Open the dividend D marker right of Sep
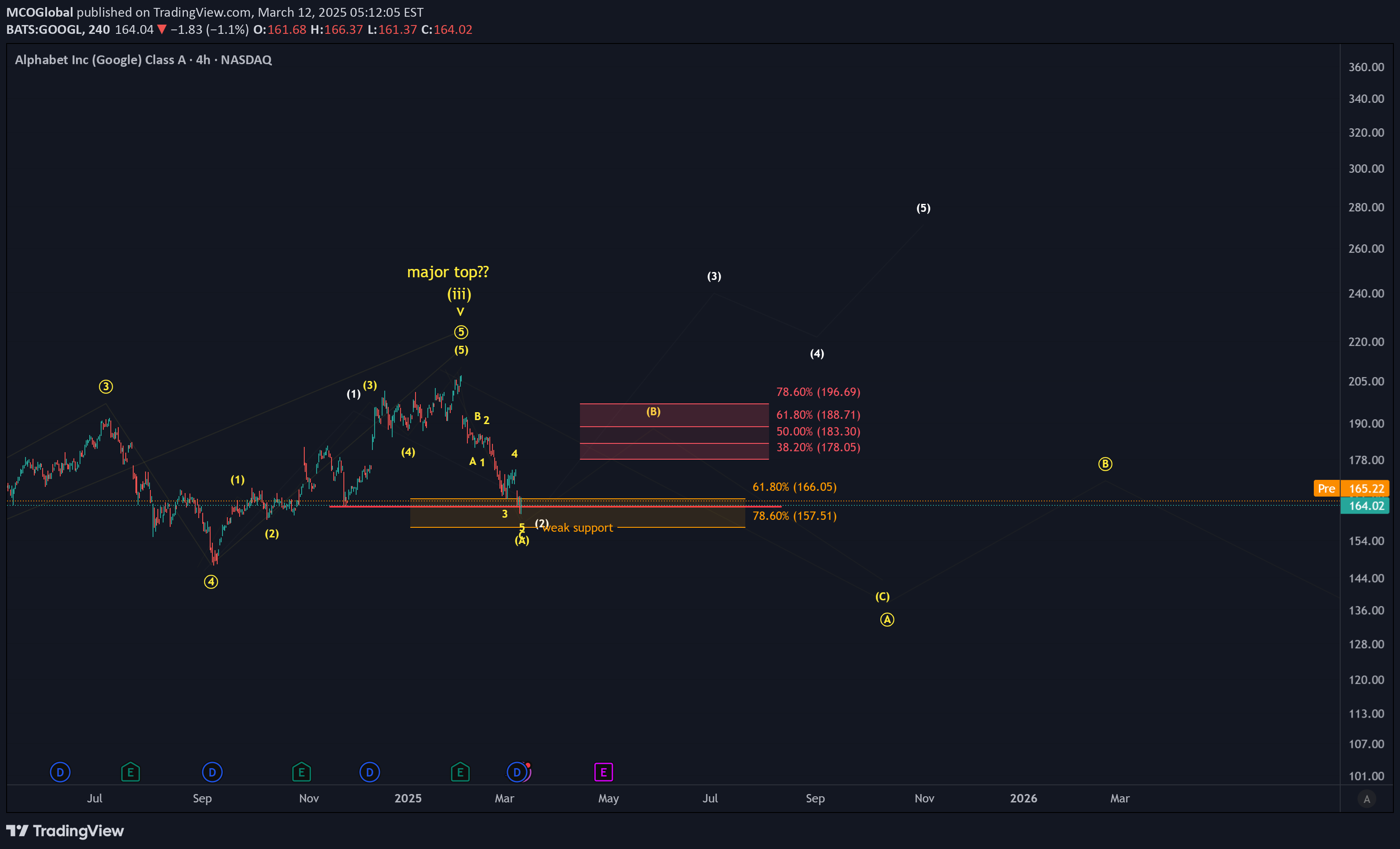 pos(212,772)
